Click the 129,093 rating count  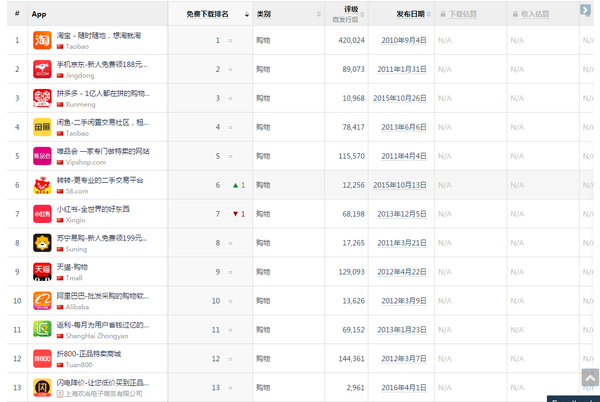[x=351, y=272]
